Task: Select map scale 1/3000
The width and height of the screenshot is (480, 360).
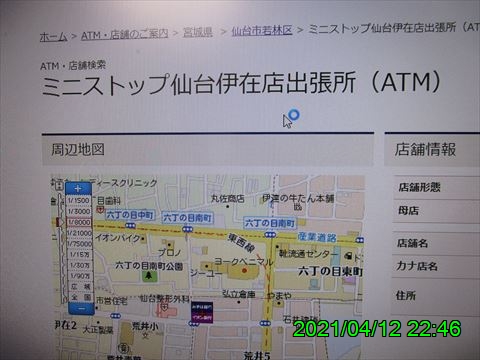Action: [79, 211]
